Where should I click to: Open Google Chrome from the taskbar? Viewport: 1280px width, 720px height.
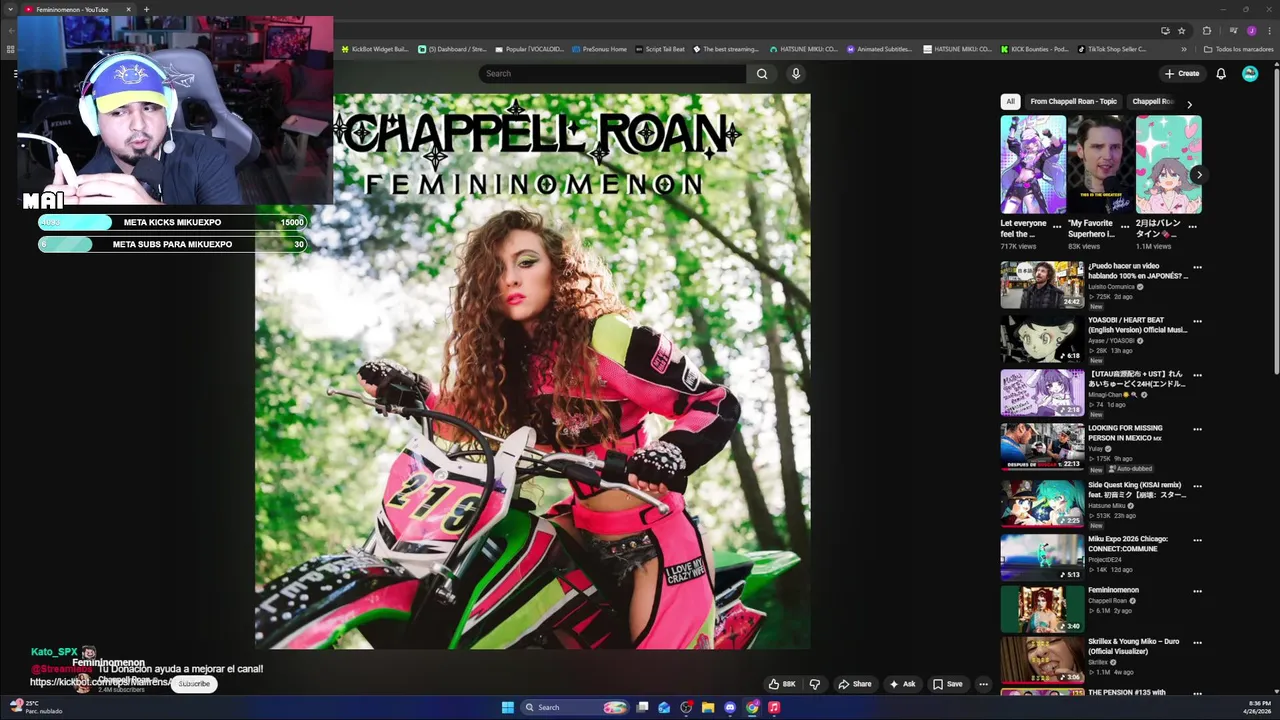click(752, 707)
